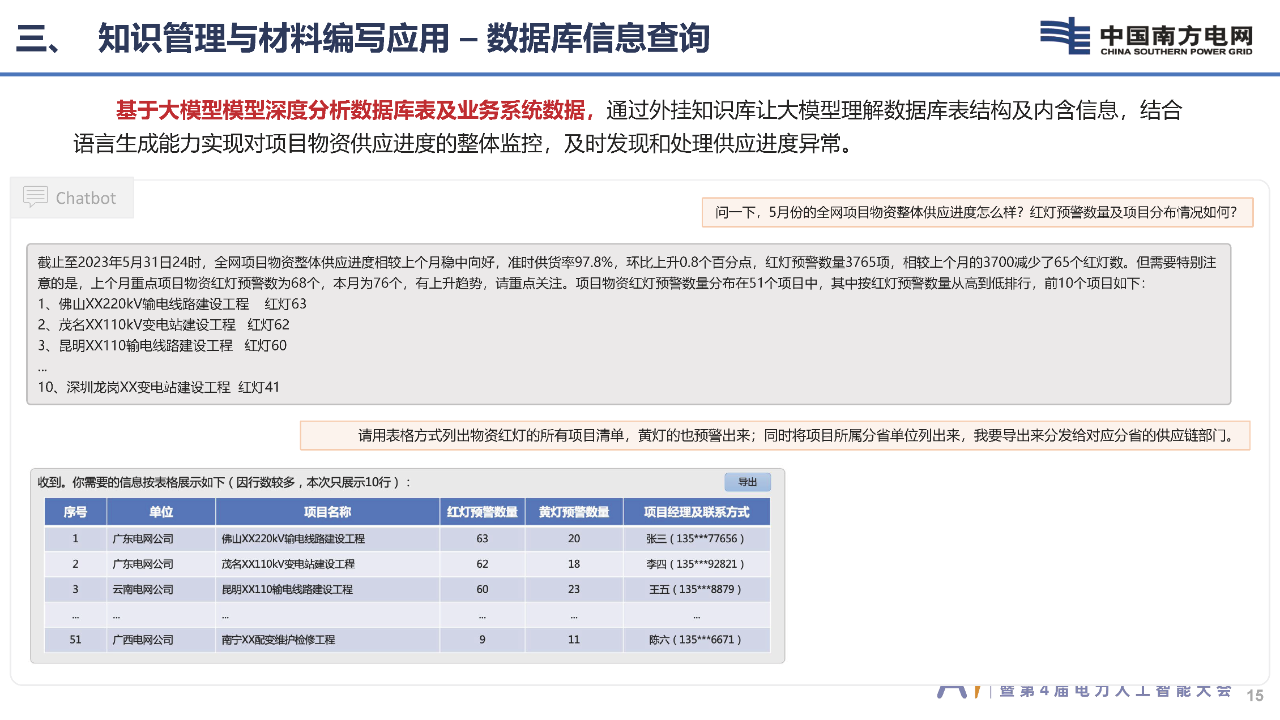The height and width of the screenshot is (720, 1280).
Task: Click the 云南电网公司 unit cell
Action: 143,589
